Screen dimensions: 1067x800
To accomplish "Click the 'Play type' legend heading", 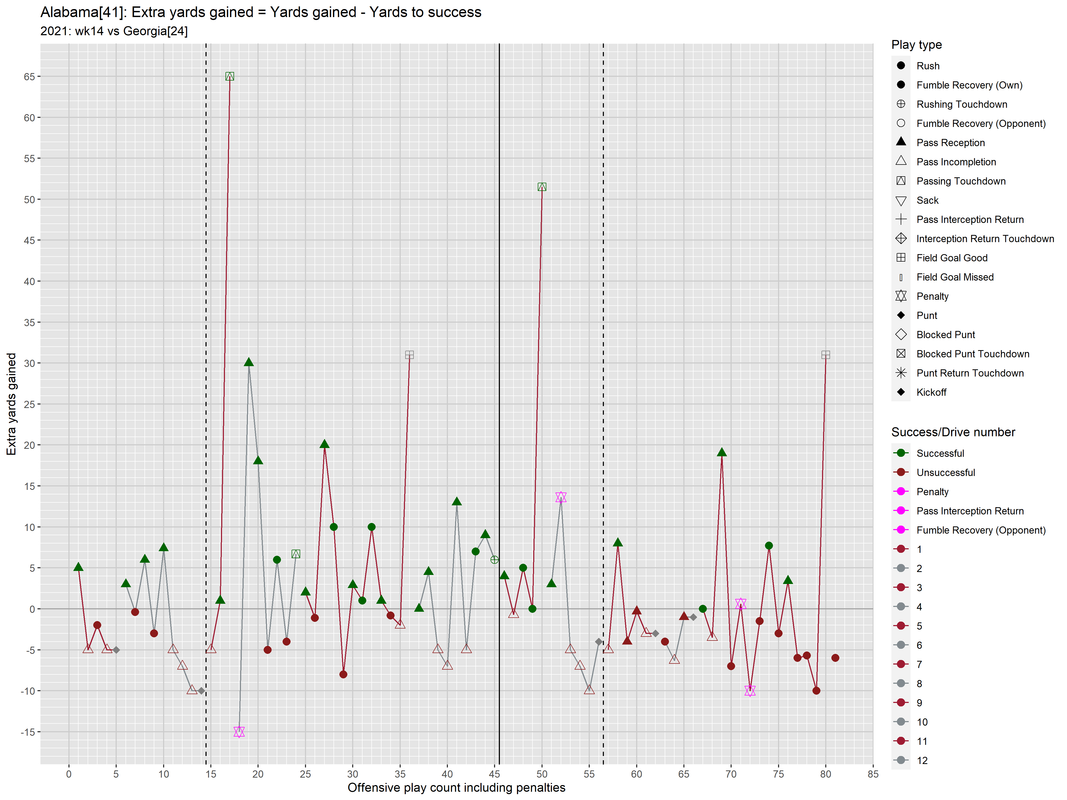I will 917,45.
